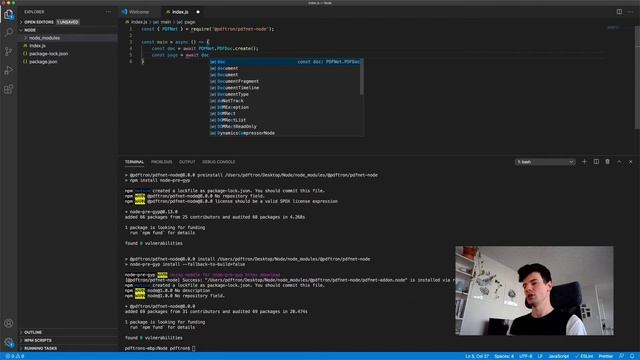Image resolution: width=640 pixels, height=360 pixels.
Task: Click the feedback icon in status bar
Action: pos(621,356)
